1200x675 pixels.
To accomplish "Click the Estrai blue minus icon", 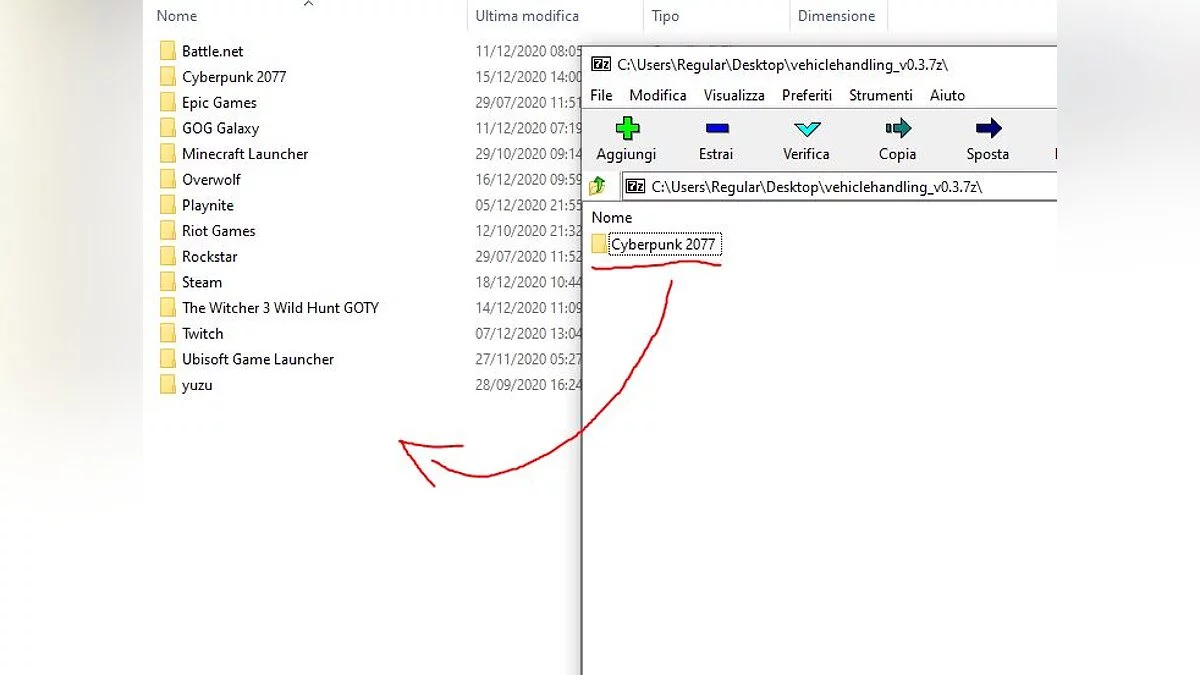I will click(x=717, y=128).
